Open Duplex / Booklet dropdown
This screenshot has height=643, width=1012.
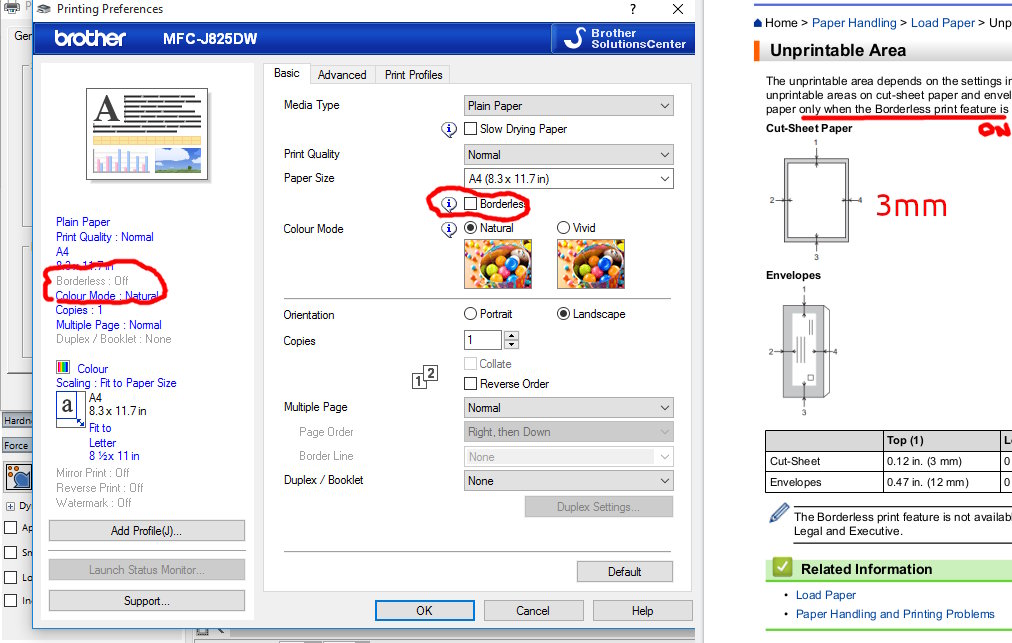click(x=569, y=481)
